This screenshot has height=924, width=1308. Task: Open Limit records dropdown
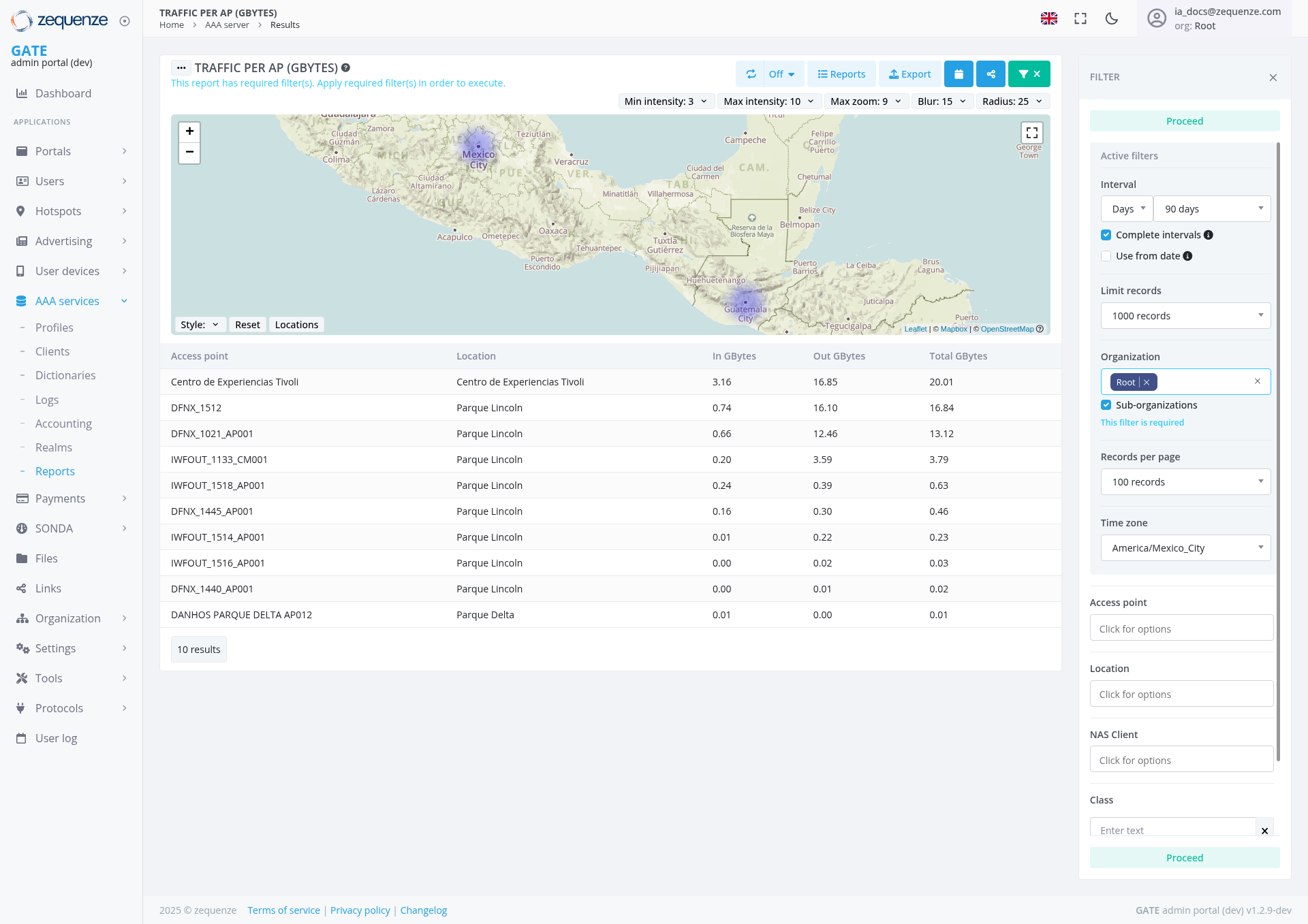click(x=1185, y=316)
